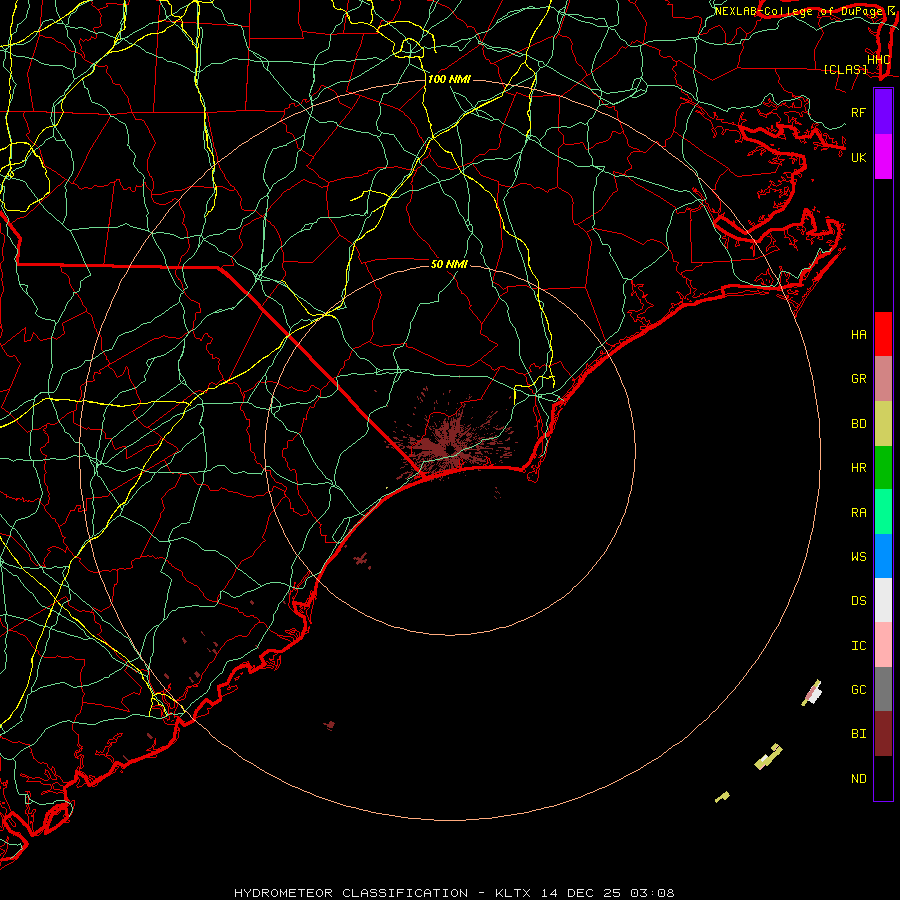Click the HA legend label text

pyautogui.click(x=859, y=335)
